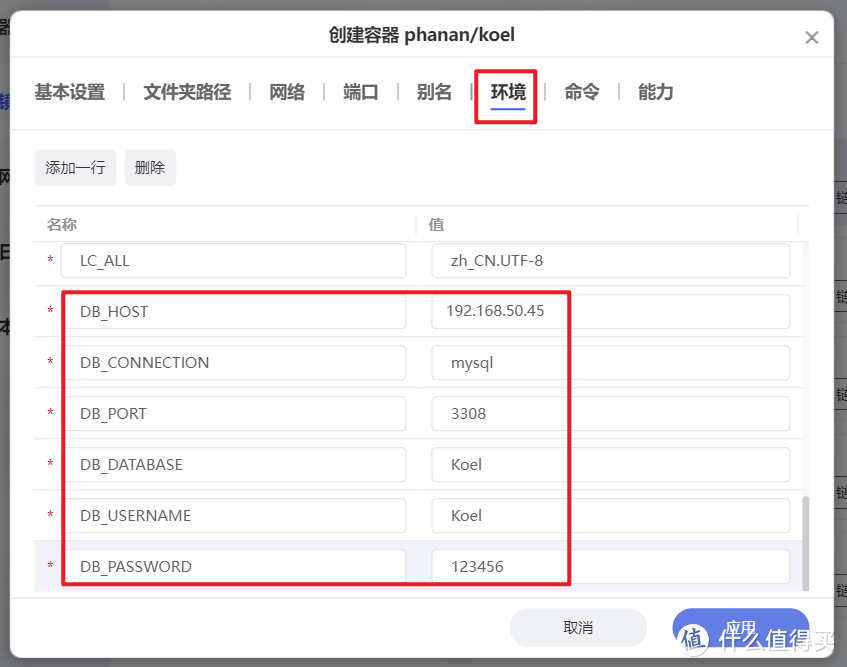
Task: Open the 别名 tab
Action: point(434,91)
